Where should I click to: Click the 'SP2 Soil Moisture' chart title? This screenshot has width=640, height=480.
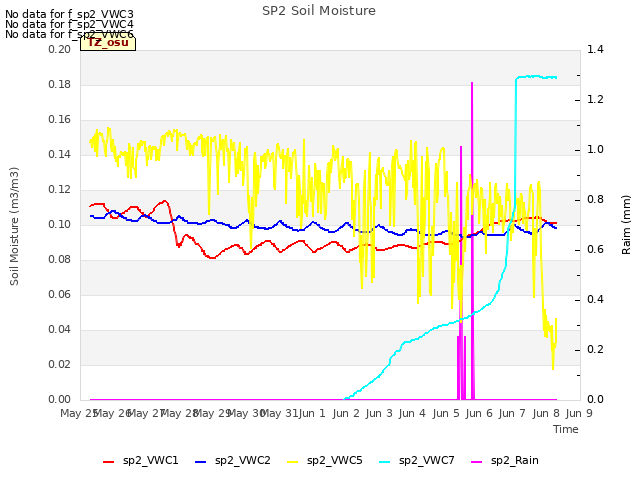click(319, 11)
